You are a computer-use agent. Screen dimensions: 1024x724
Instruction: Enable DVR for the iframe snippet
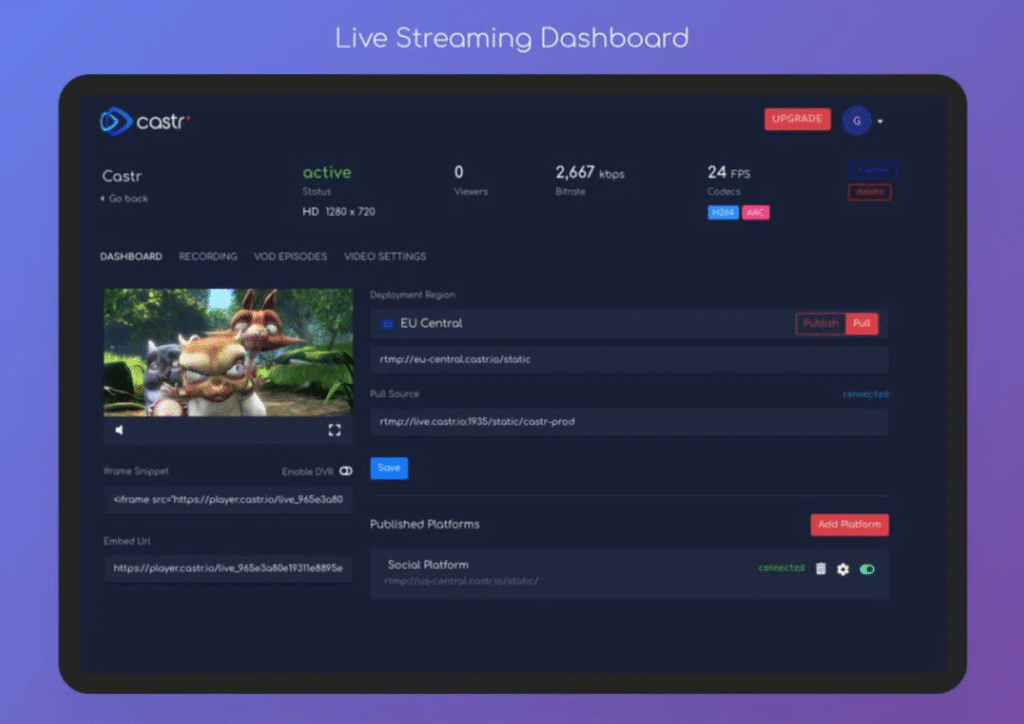click(x=345, y=471)
